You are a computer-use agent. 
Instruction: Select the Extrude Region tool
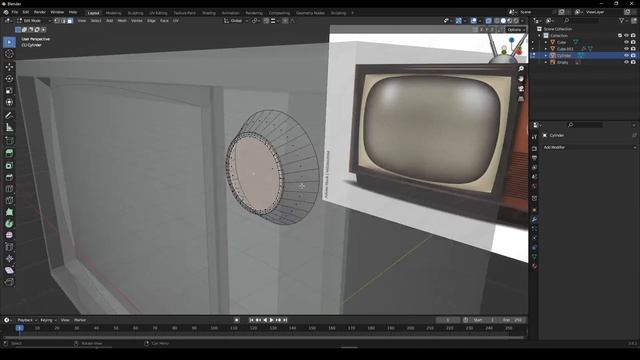(x=9, y=153)
